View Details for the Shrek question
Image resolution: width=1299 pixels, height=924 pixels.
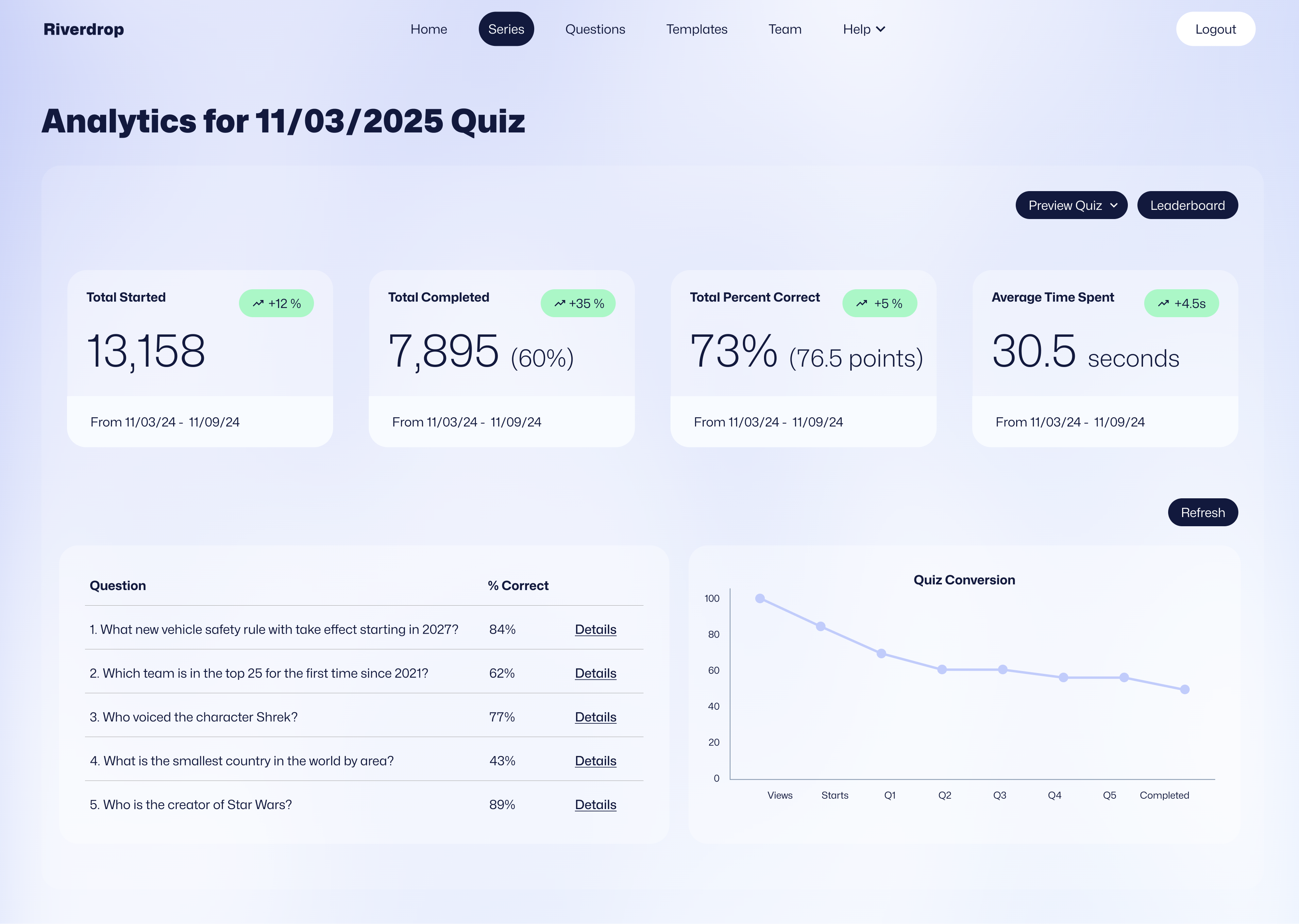point(595,717)
